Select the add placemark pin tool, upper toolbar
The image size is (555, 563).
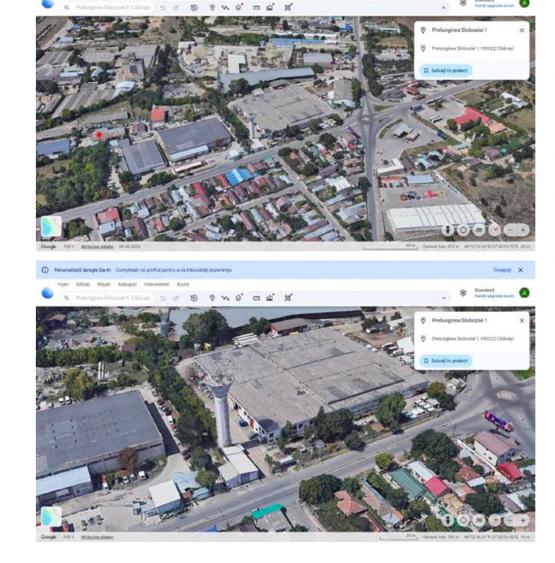coord(212,7)
